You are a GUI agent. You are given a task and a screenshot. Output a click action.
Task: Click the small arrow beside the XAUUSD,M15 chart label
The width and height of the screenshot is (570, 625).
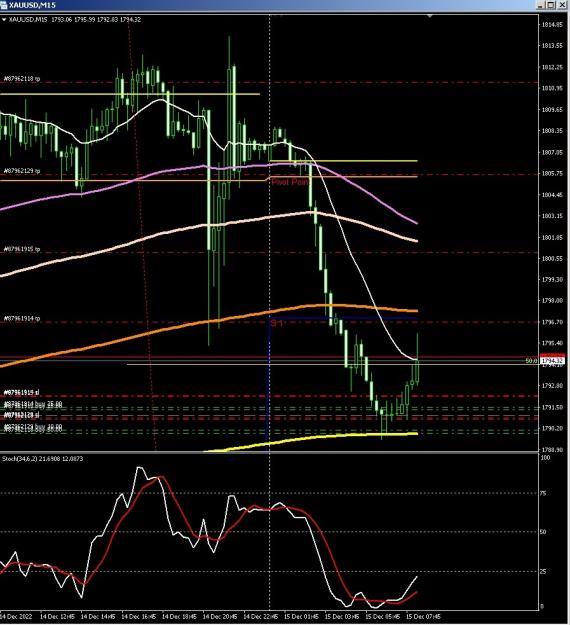pos(4,20)
